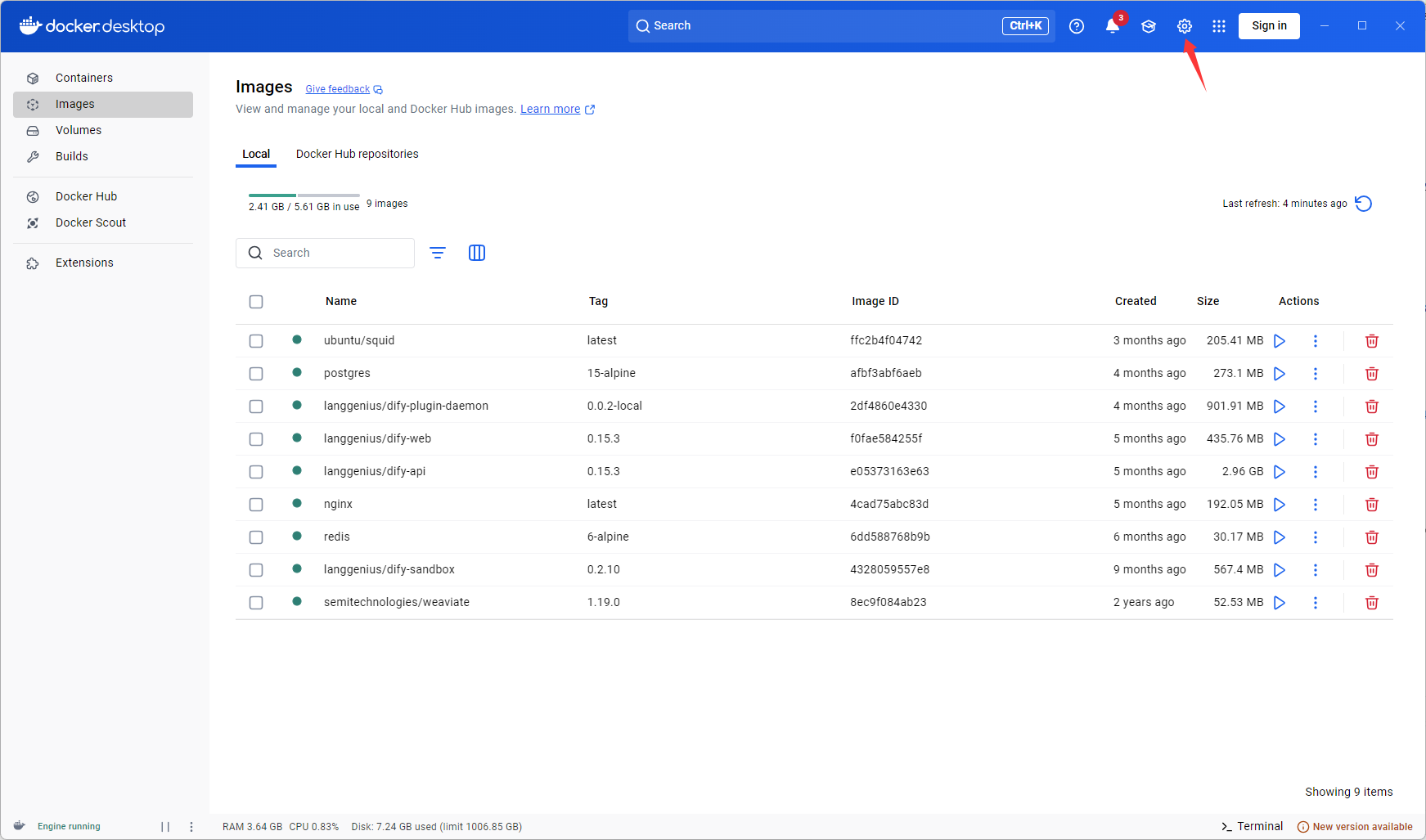Check the langgenius/dify-web row checkbox

click(256, 439)
